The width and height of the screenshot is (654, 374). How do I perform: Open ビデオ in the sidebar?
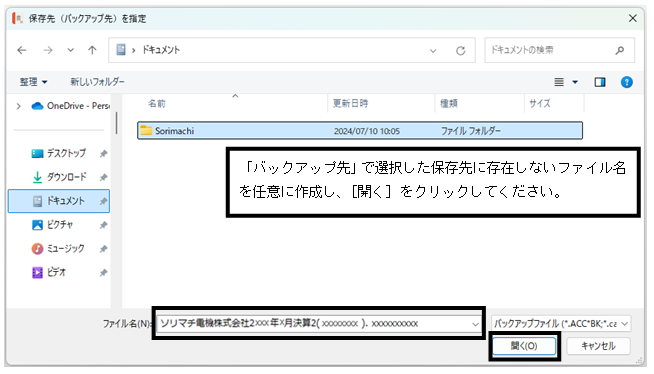tap(49, 272)
